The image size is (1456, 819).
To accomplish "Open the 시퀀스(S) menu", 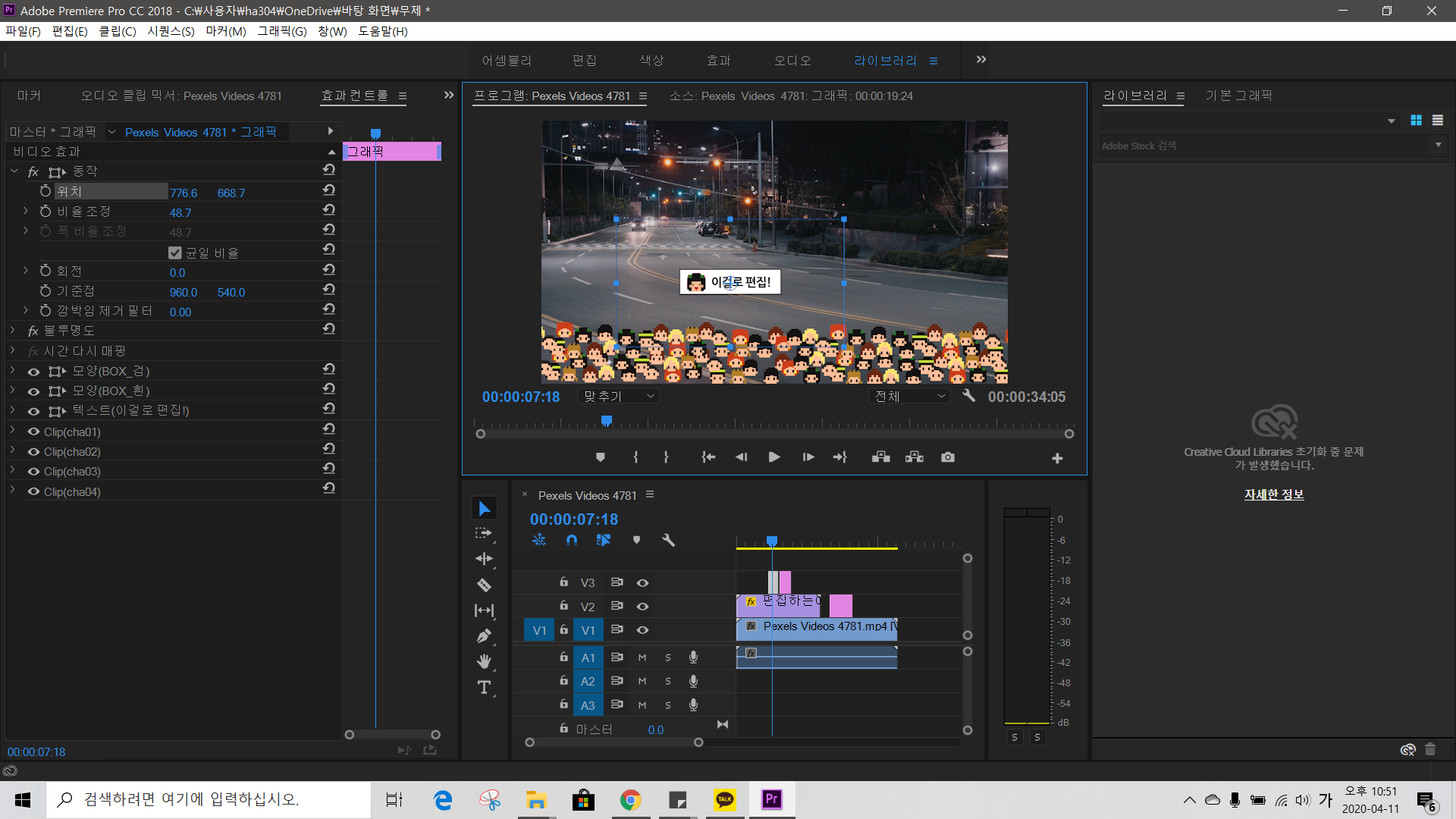I will [x=171, y=31].
